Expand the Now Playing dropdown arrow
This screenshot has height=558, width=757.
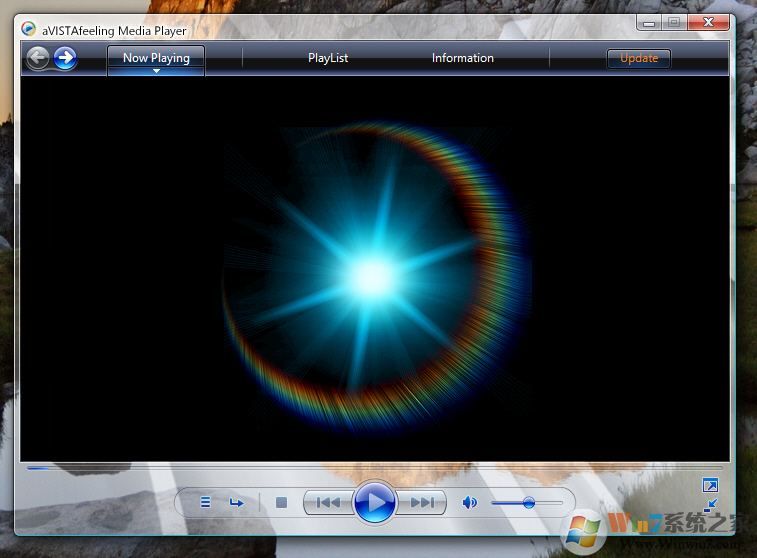156,71
